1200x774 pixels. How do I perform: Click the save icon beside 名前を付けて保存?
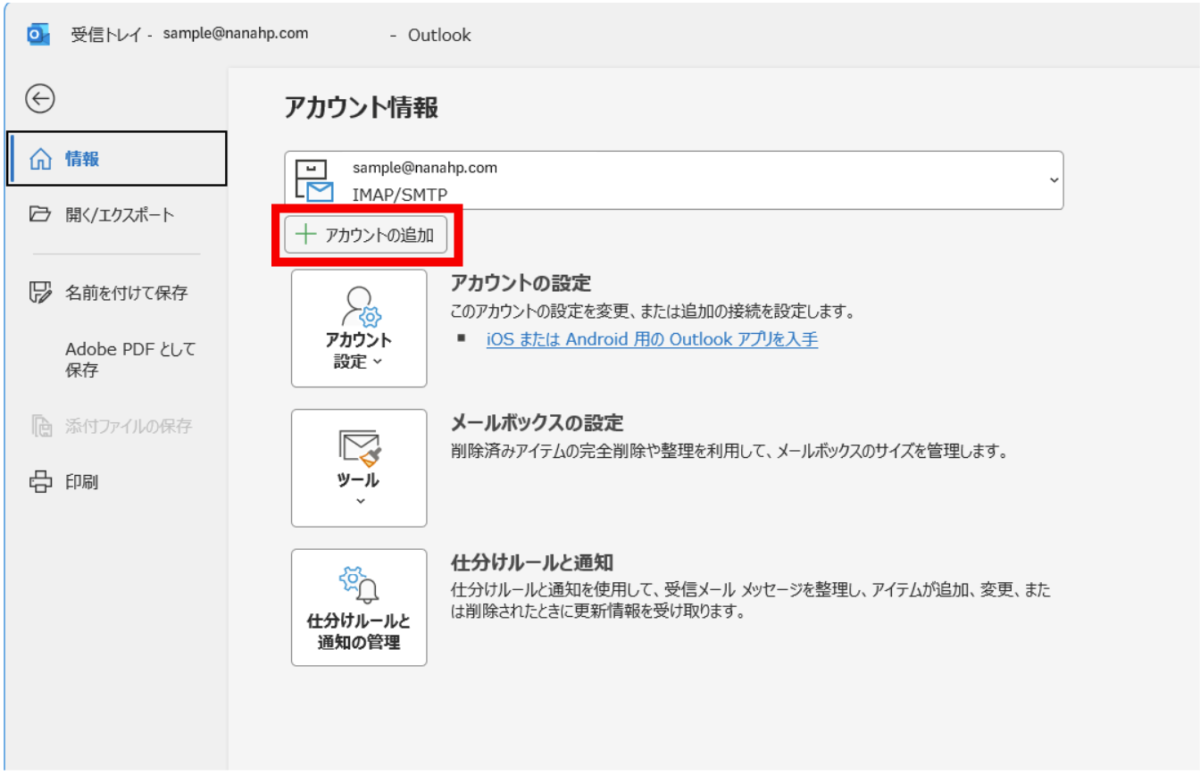point(40,293)
